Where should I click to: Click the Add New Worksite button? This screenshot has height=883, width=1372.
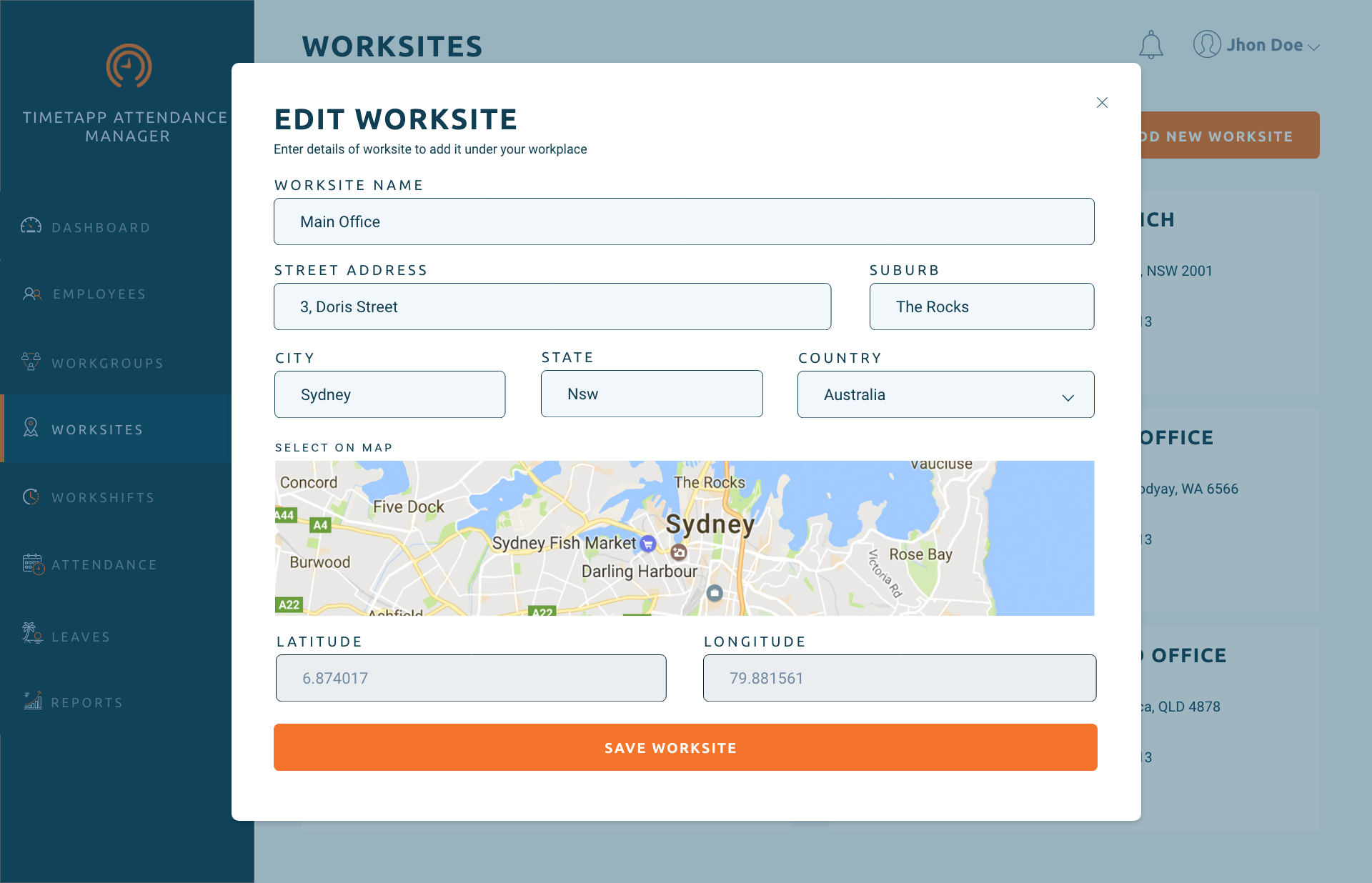pos(1230,135)
